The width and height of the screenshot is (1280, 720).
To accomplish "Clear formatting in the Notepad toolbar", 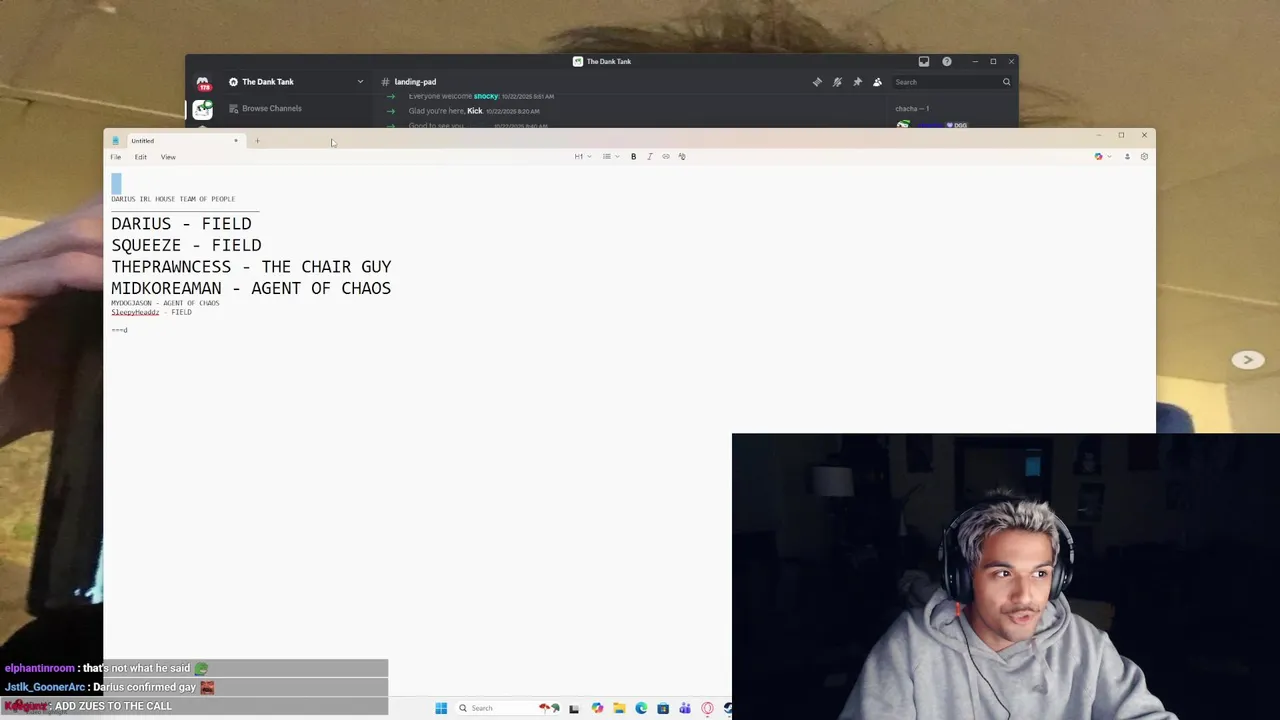I will (x=682, y=156).
